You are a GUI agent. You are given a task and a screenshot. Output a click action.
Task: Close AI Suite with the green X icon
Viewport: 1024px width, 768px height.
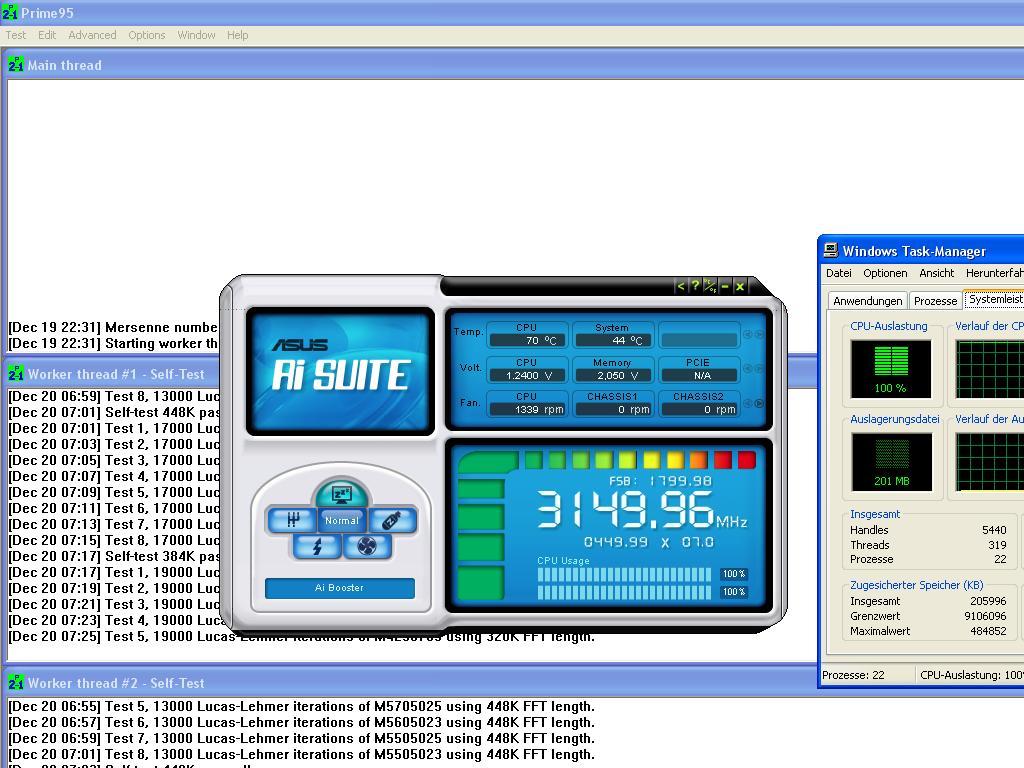coord(740,286)
